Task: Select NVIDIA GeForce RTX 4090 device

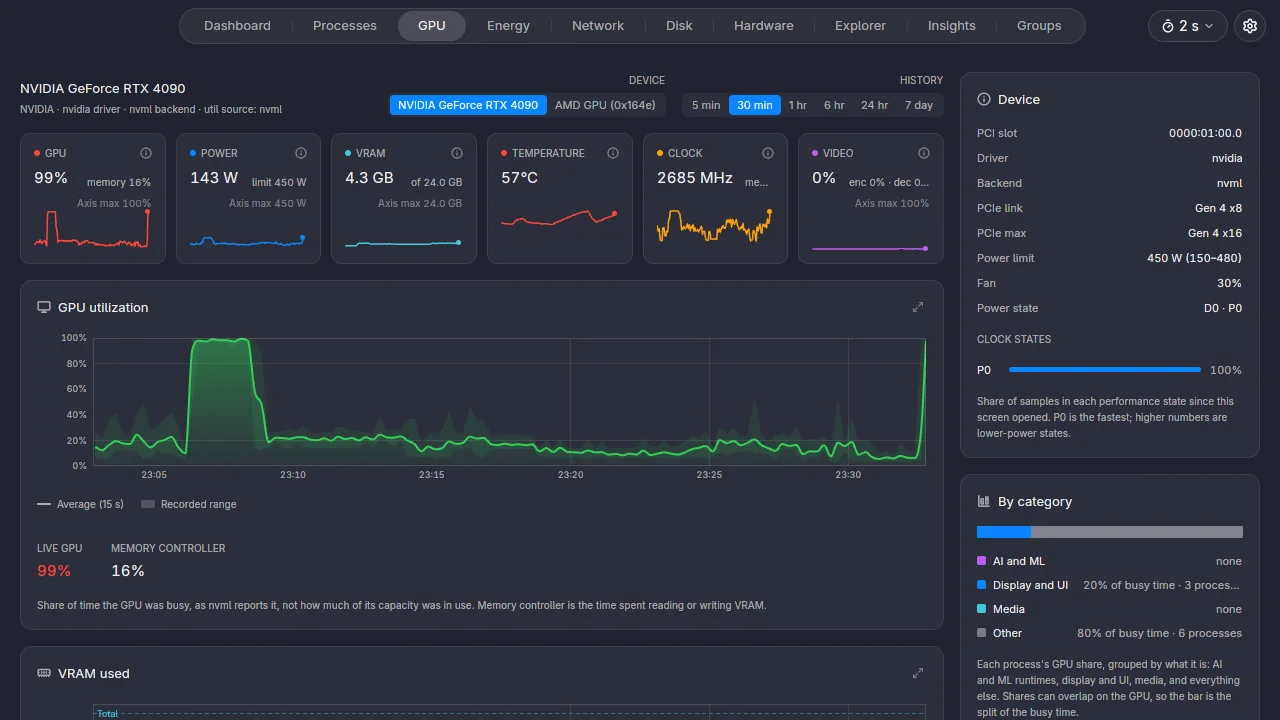Action: pyautogui.click(x=468, y=105)
